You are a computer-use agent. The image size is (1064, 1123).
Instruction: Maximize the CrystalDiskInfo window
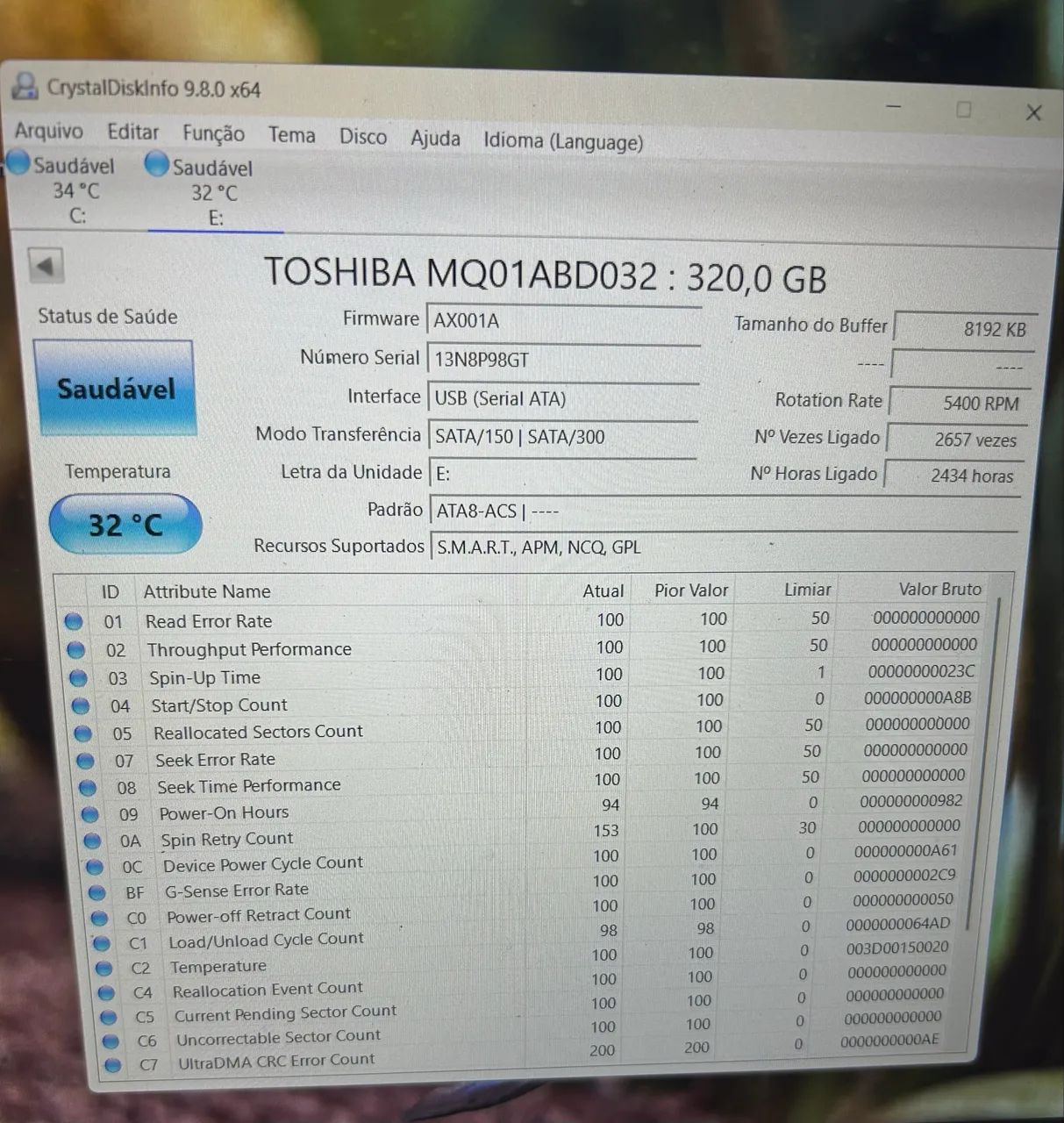[x=963, y=110]
